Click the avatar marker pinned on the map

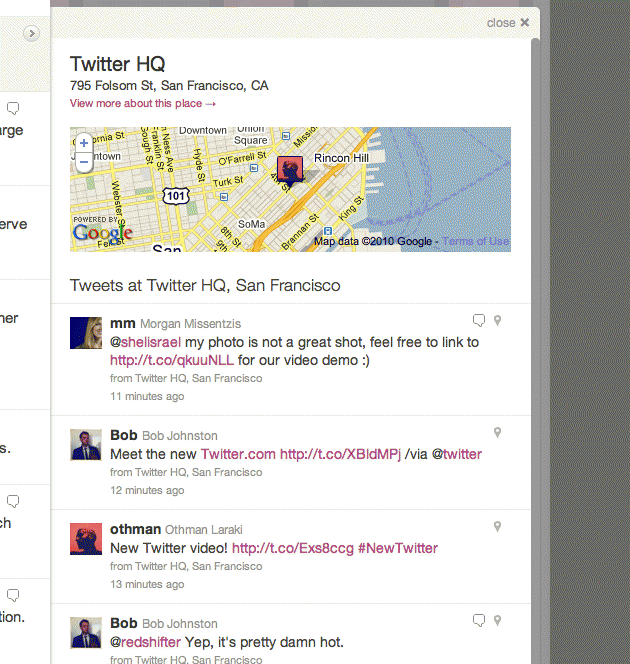[289, 168]
